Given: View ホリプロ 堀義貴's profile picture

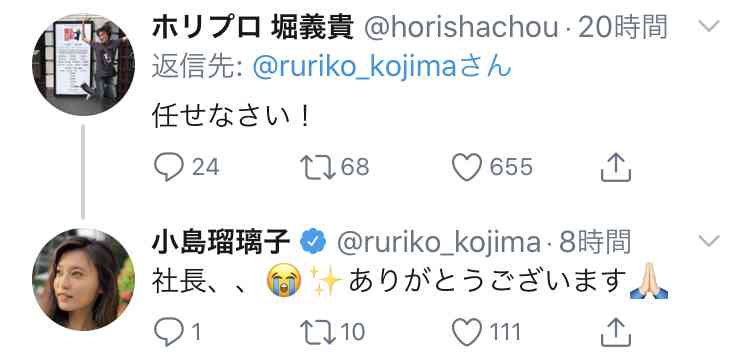Looking at the screenshot, I should [x=83, y=65].
